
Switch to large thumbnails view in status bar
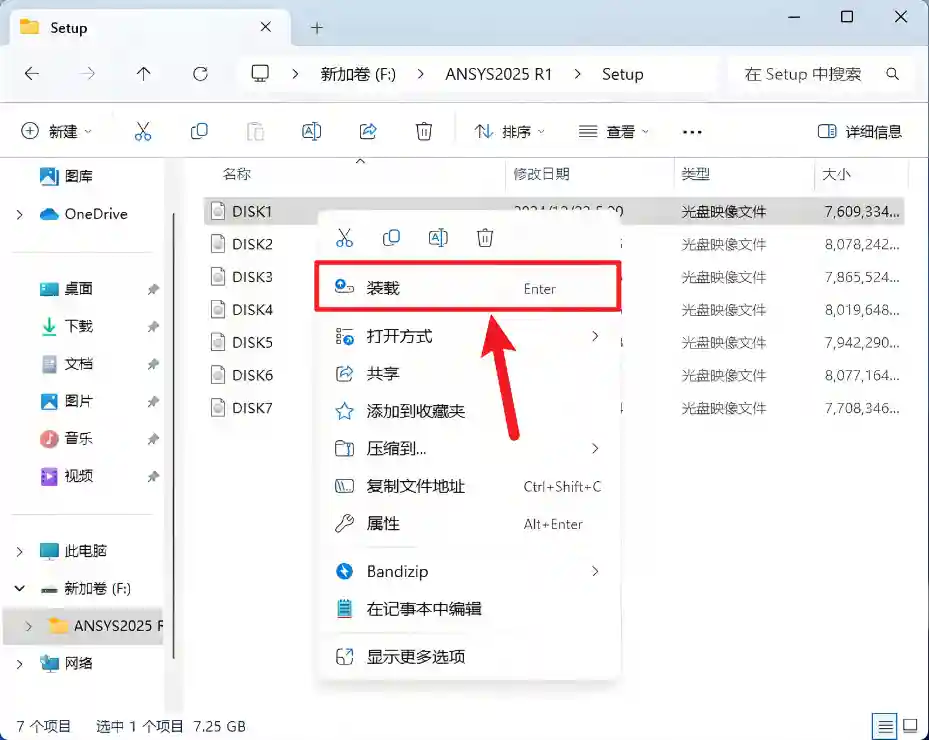910,726
